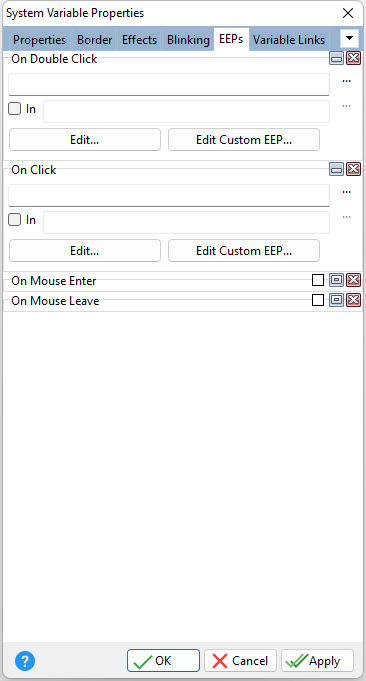Remove the On Mouse Leave section

coord(354,300)
